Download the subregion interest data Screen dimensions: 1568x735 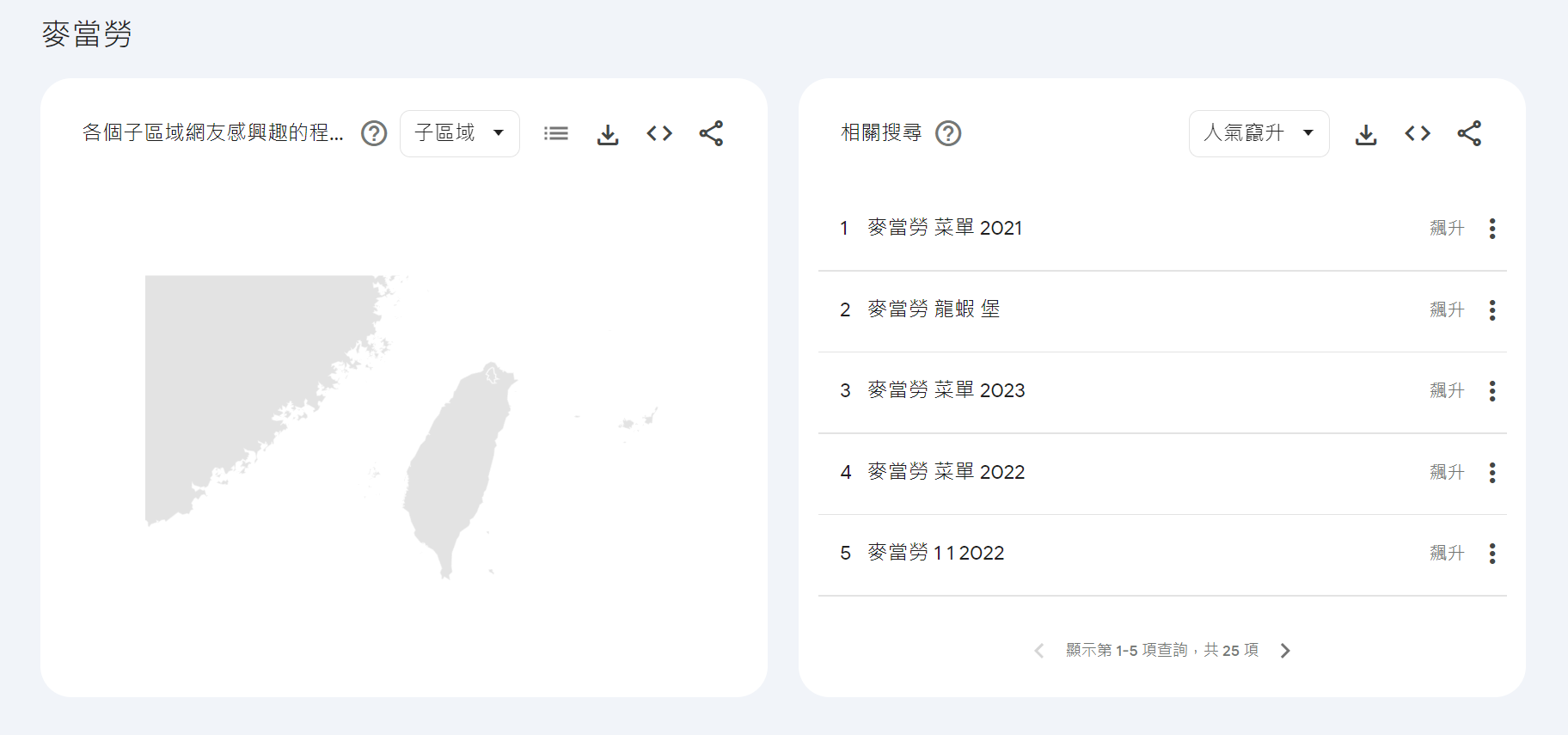pyautogui.click(x=608, y=133)
